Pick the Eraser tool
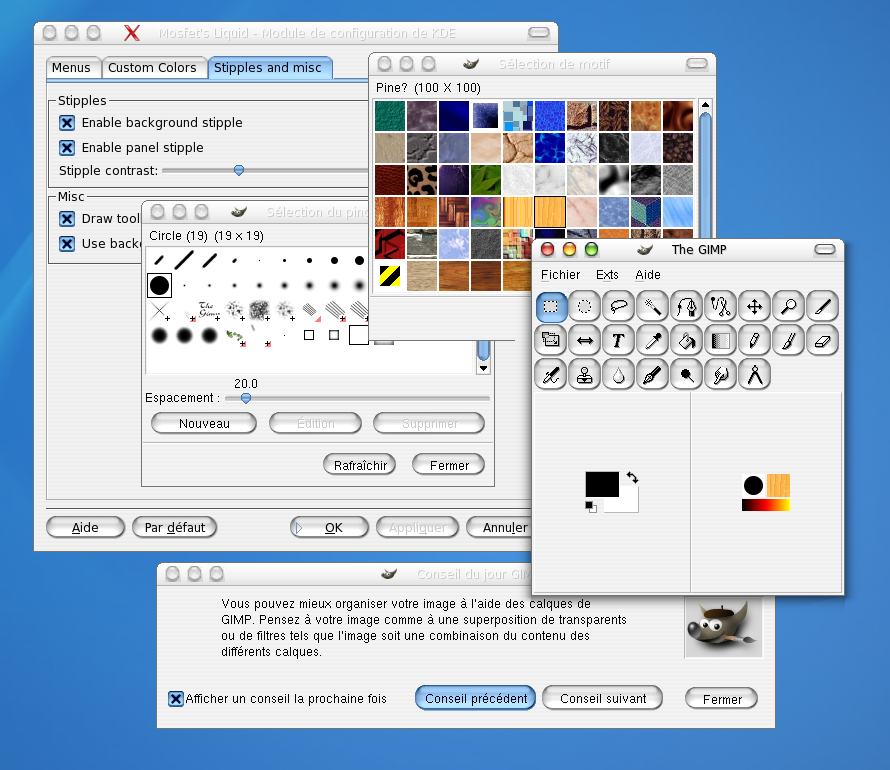This screenshot has width=890, height=770. (823, 340)
